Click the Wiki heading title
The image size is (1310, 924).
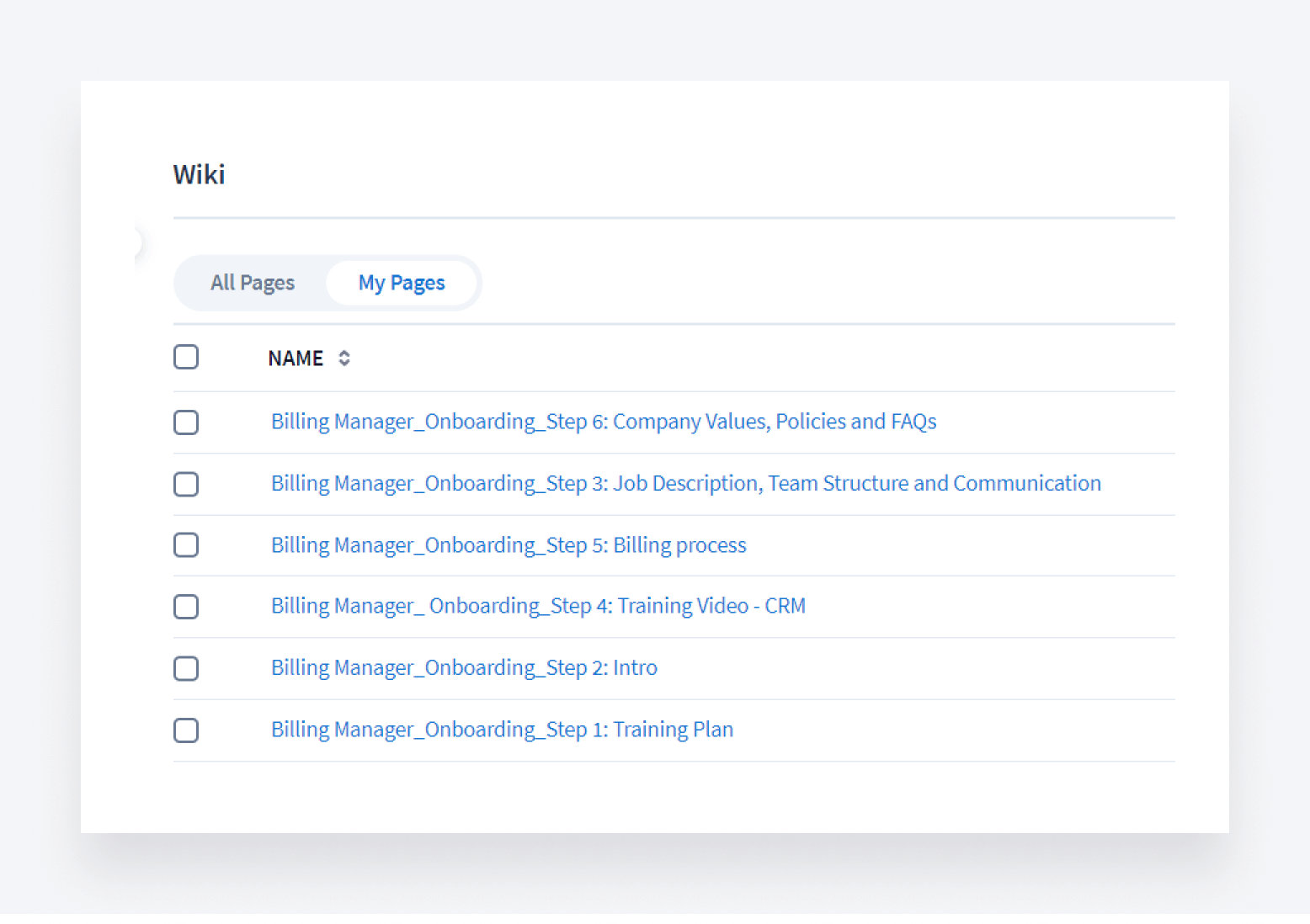pyautogui.click(x=199, y=174)
